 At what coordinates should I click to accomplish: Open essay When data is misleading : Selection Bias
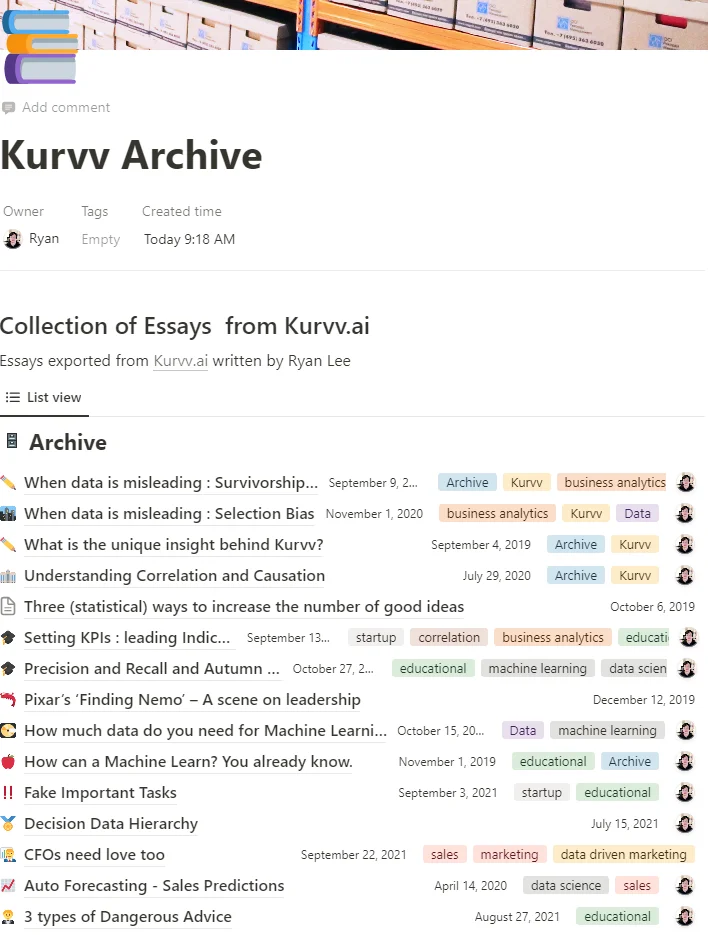[x=169, y=514]
